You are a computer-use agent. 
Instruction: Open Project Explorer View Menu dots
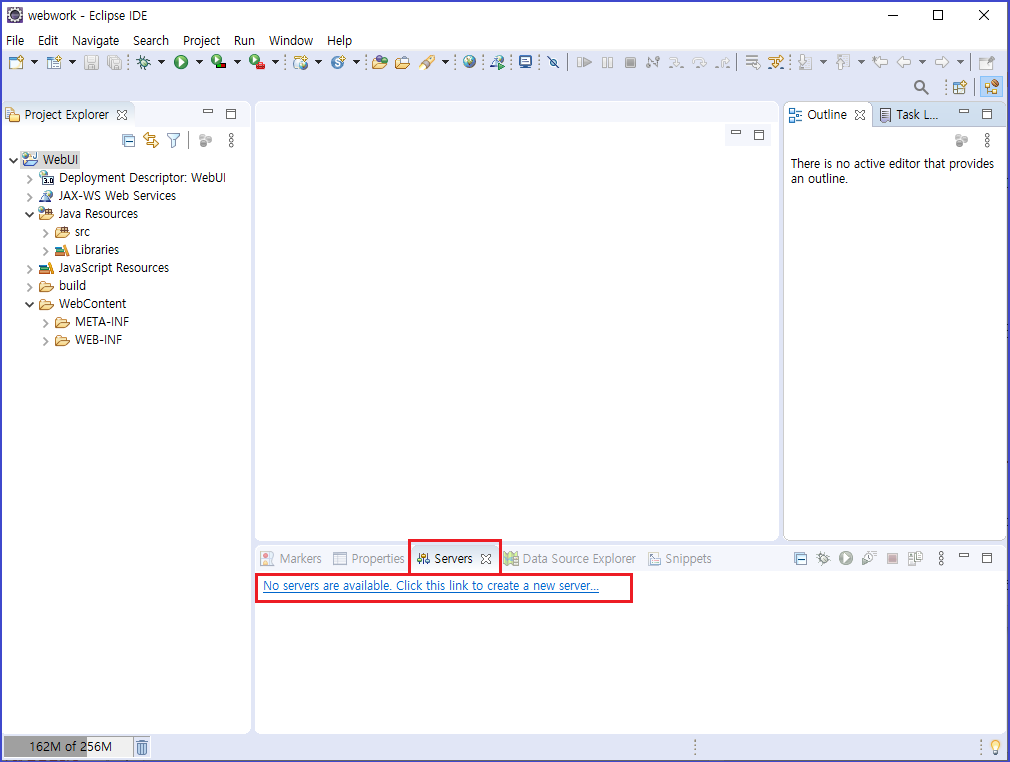(x=231, y=140)
